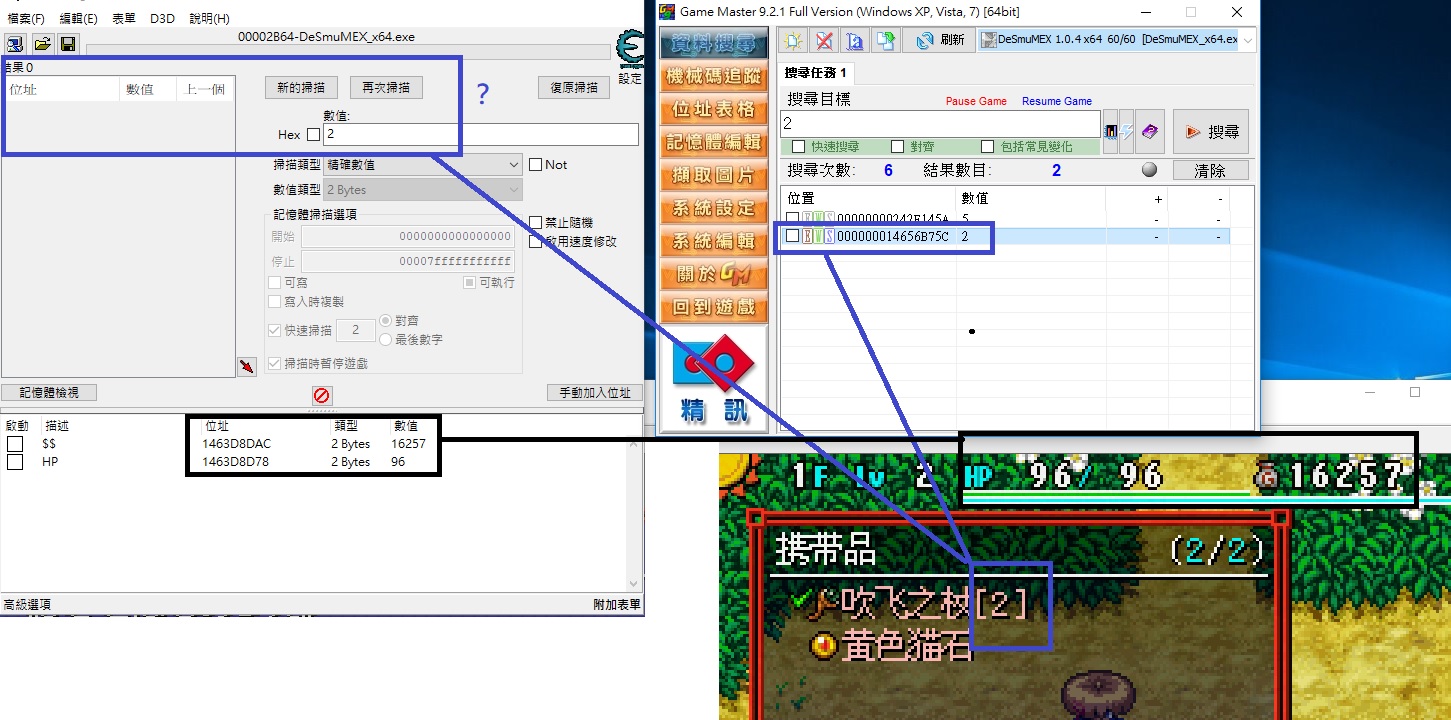The height and width of the screenshot is (720, 1451).
Task: Click the 新的掃描 button
Action: pos(301,88)
